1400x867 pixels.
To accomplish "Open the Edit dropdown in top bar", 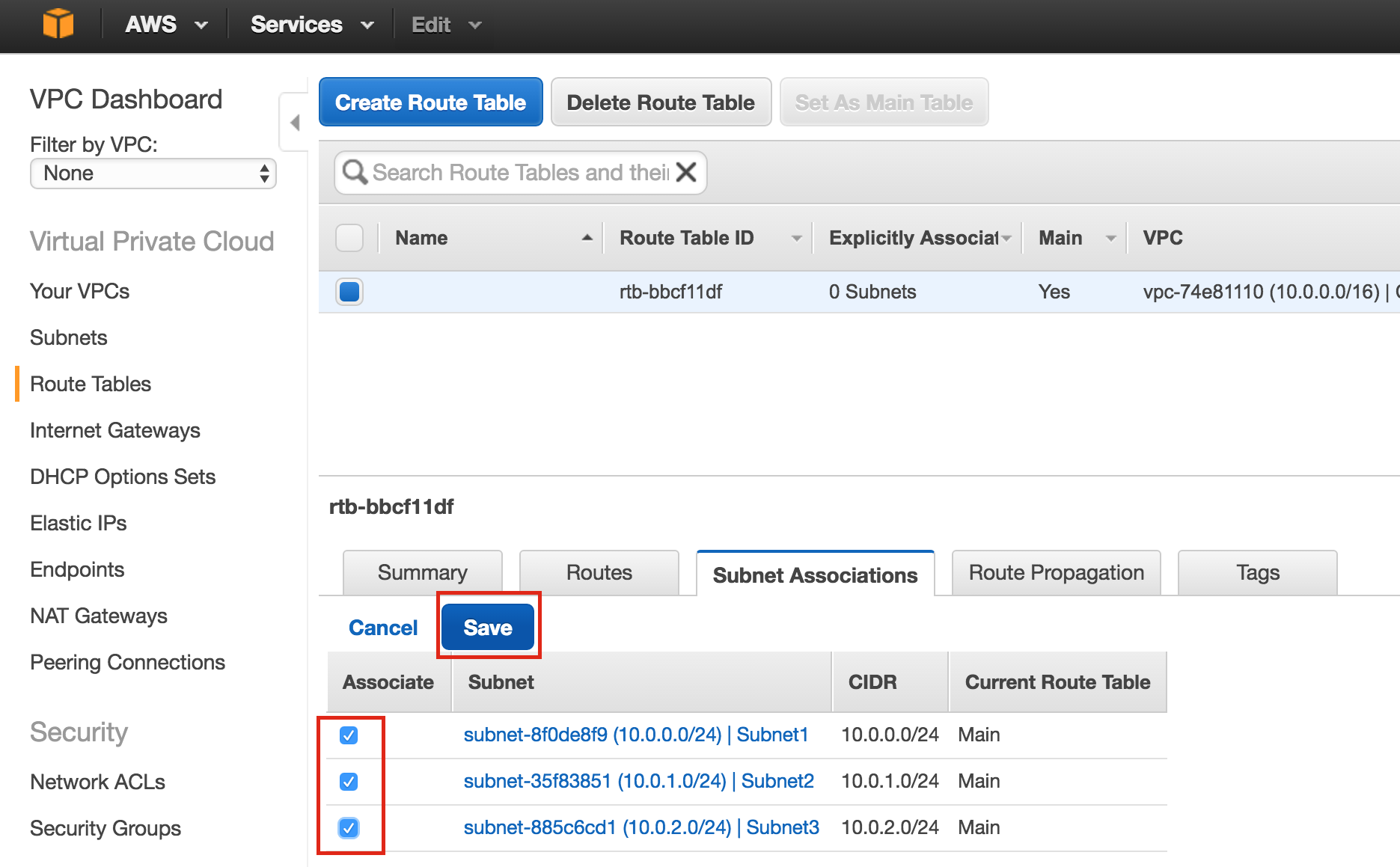I will (x=446, y=25).
